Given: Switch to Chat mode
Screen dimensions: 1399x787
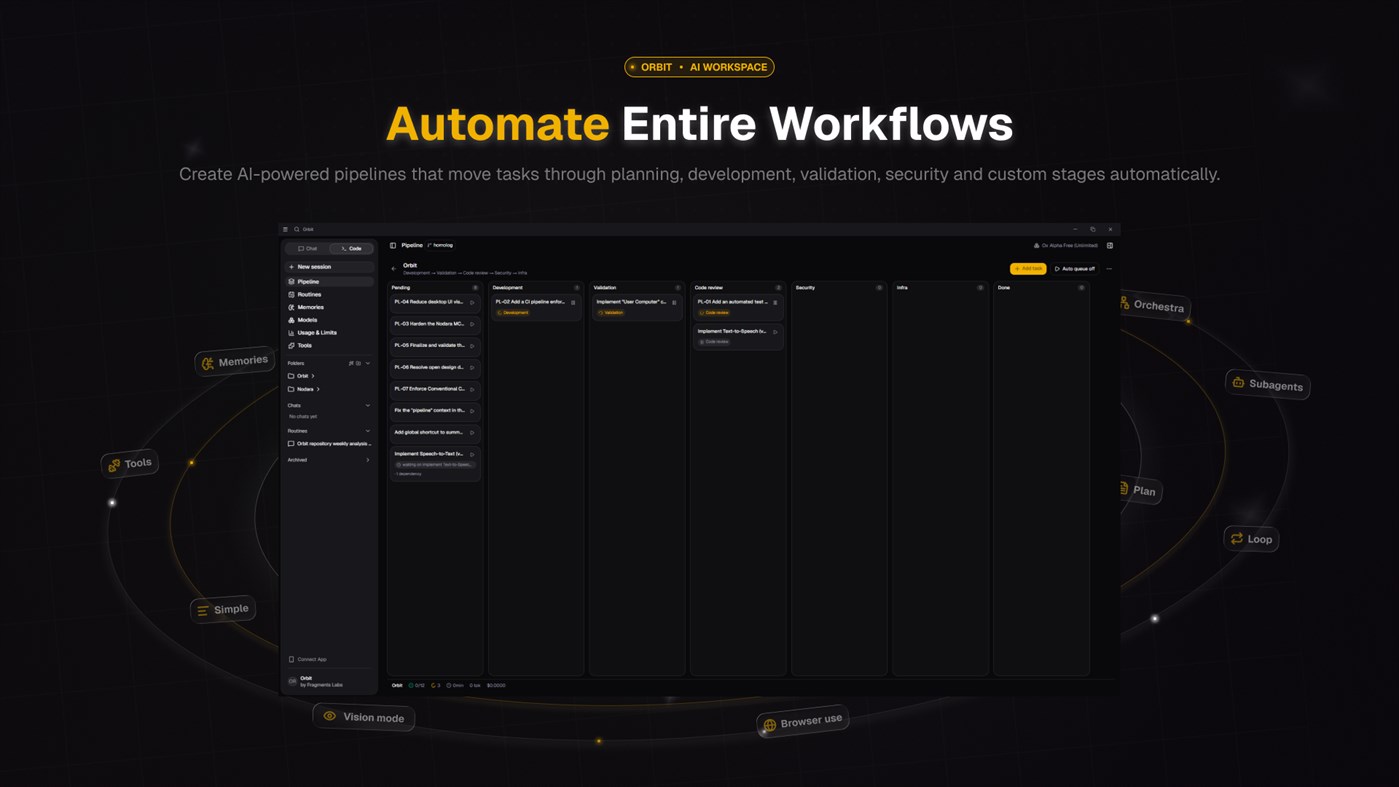Looking at the screenshot, I should coord(308,249).
